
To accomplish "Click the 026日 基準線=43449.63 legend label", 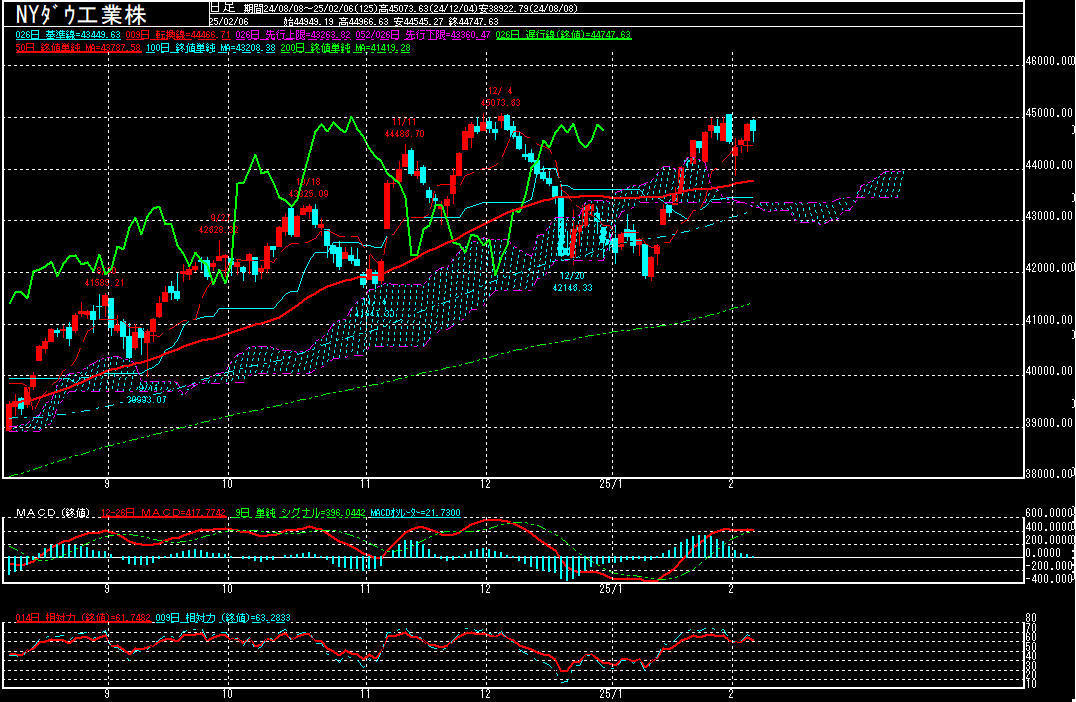I will click(68, 35).
